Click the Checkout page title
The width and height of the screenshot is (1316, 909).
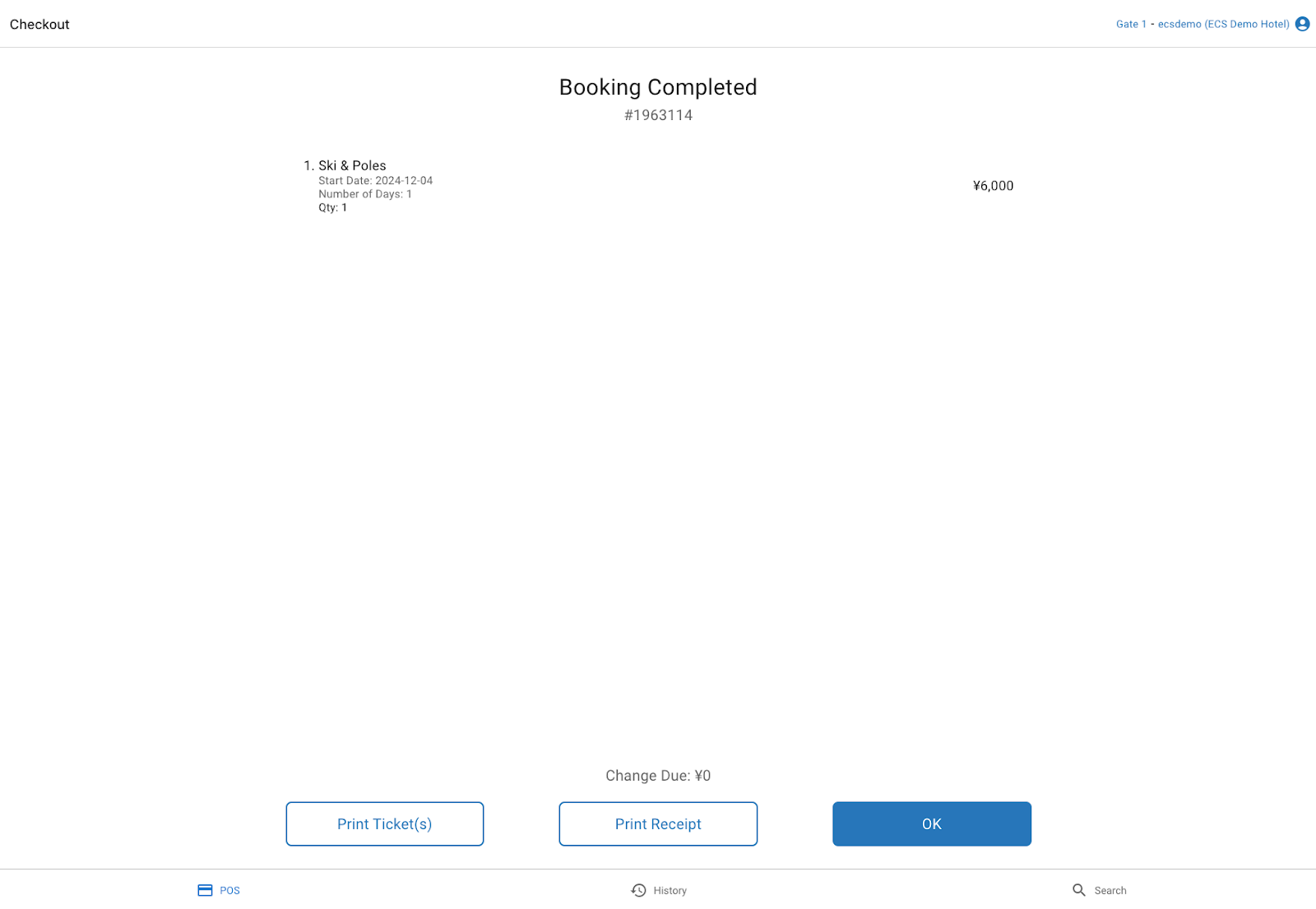39,24
